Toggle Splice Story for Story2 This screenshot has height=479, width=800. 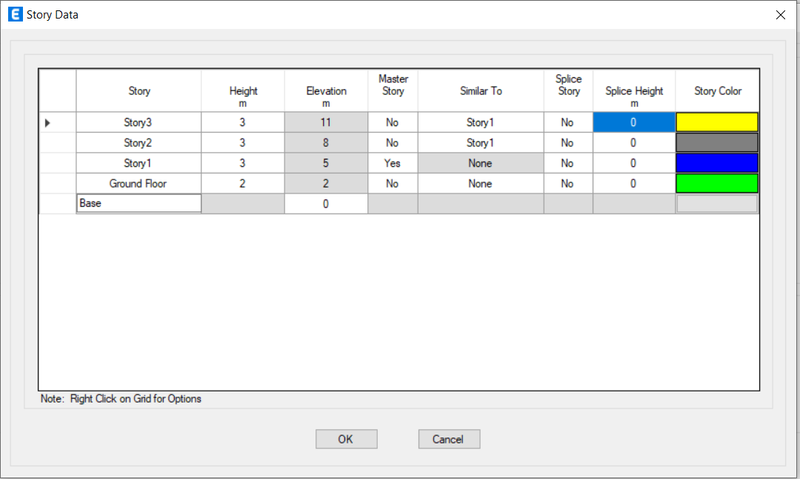[568, 143]
